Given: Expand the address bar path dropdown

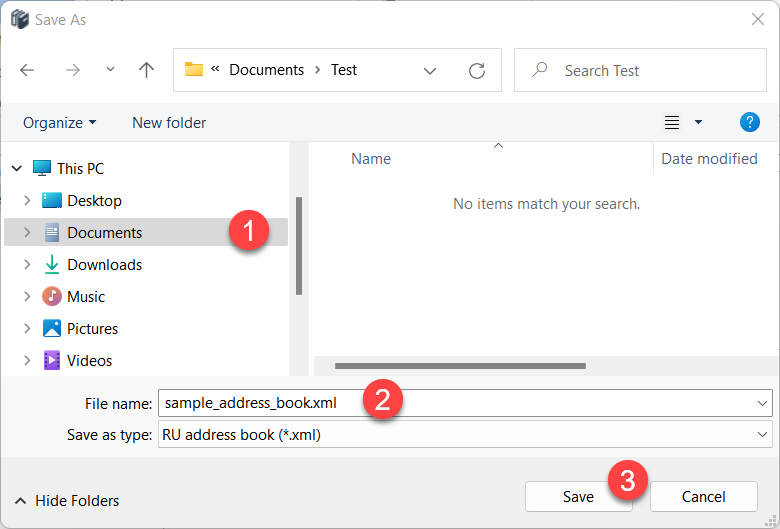Looking at the screenshot, I should 430,70.
